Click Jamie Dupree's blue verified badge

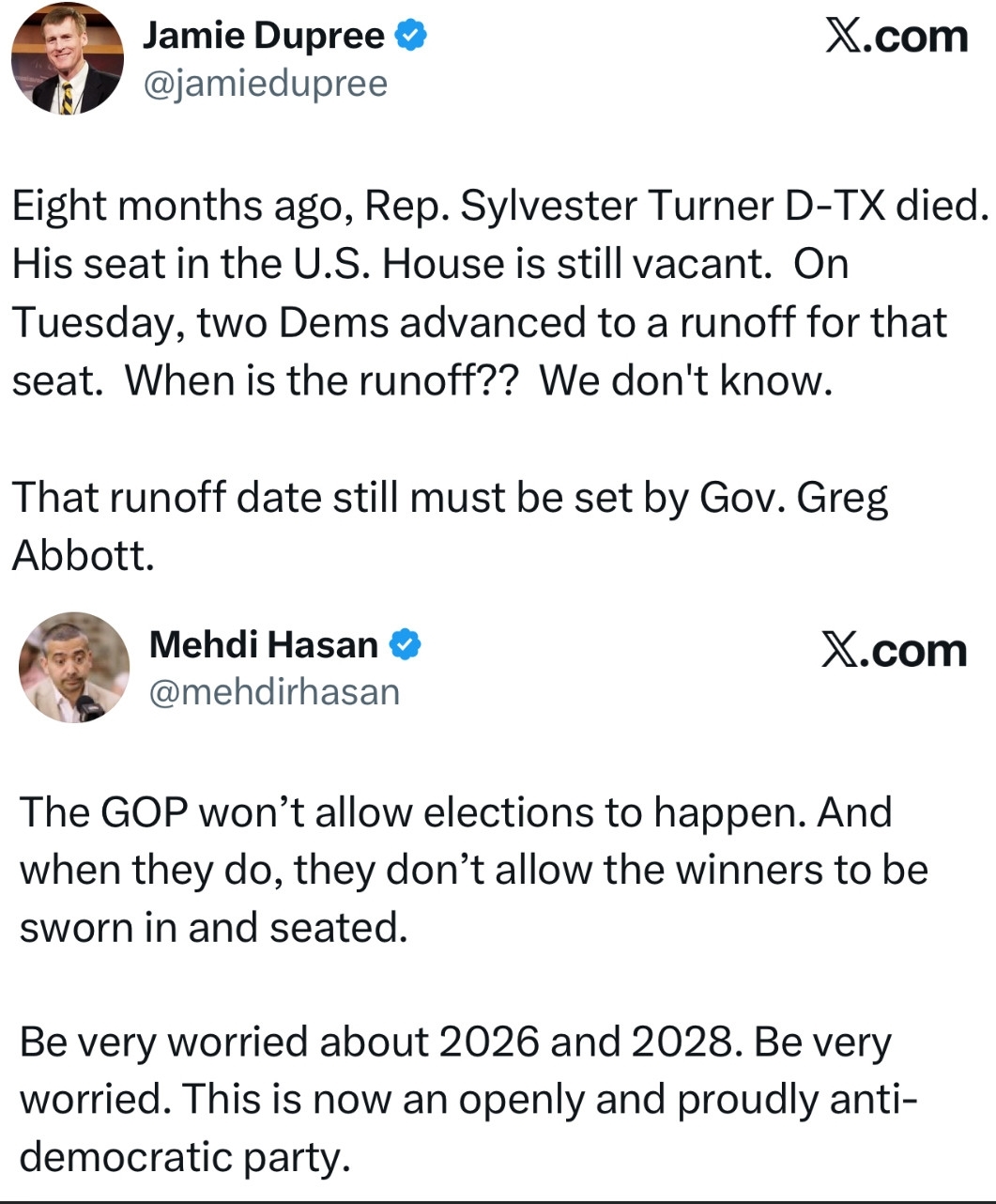pos(411,36)
